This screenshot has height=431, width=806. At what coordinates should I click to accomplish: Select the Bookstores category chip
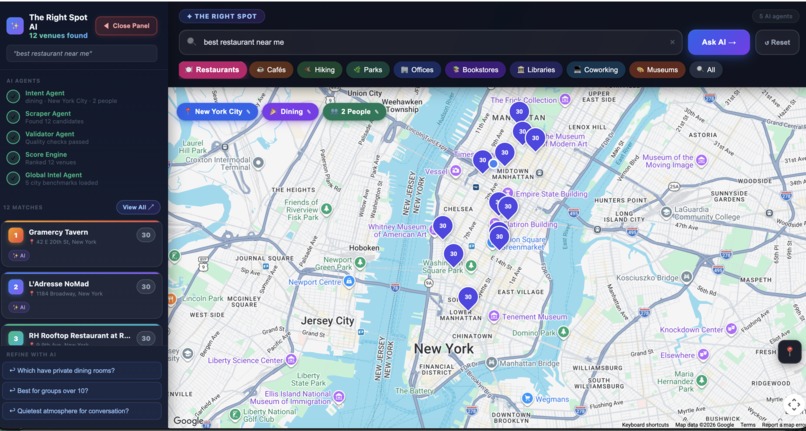475,70
